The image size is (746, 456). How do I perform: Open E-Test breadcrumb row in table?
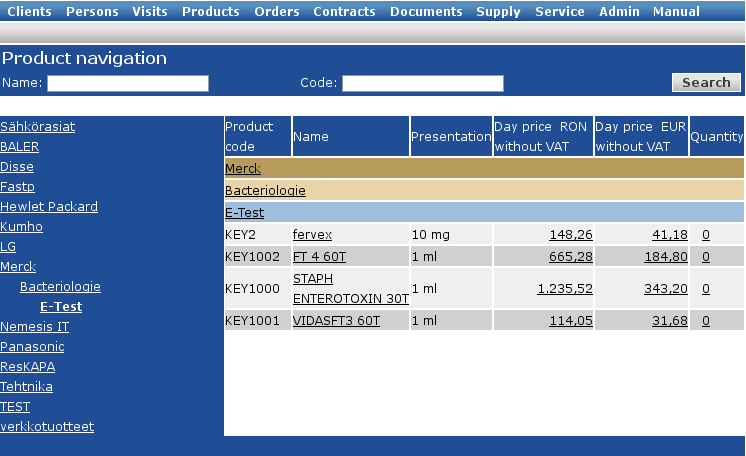pyautogui.click(x=245, y=213)
